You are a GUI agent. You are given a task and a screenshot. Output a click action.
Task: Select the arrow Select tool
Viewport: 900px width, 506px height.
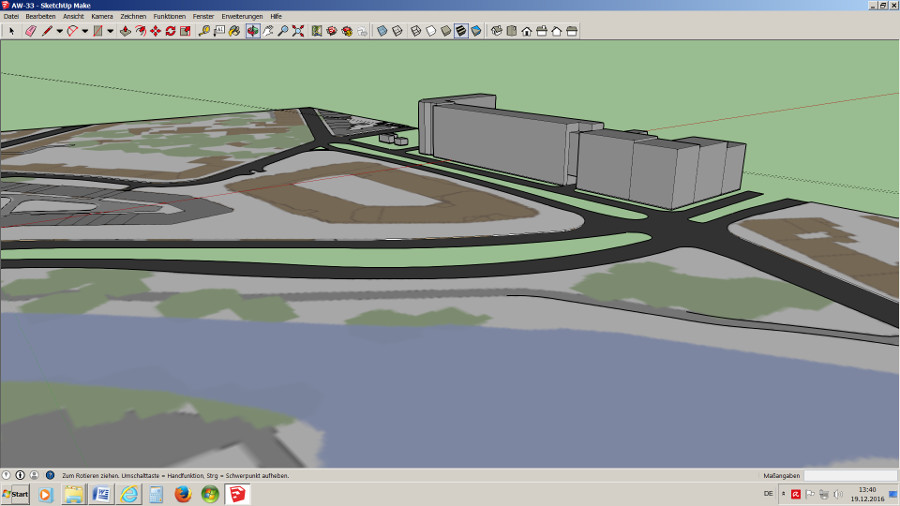[x=12, y=31]
